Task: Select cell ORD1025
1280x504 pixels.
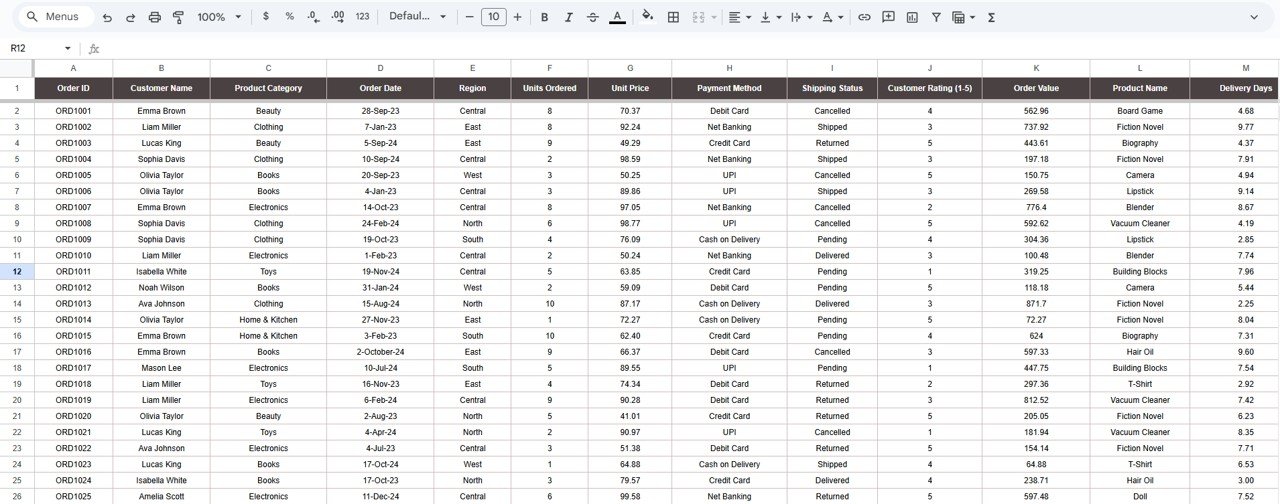Action: point(73,496)
